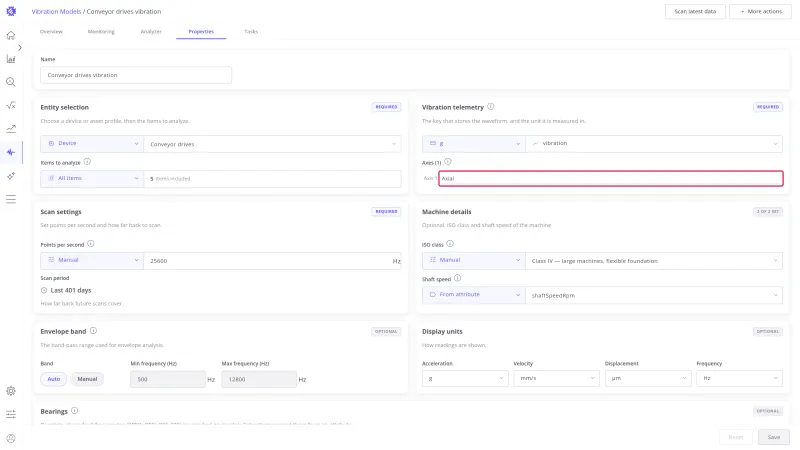Click Scan latest data button
This screenshot has width=800, height=450.
coord(695,11)
